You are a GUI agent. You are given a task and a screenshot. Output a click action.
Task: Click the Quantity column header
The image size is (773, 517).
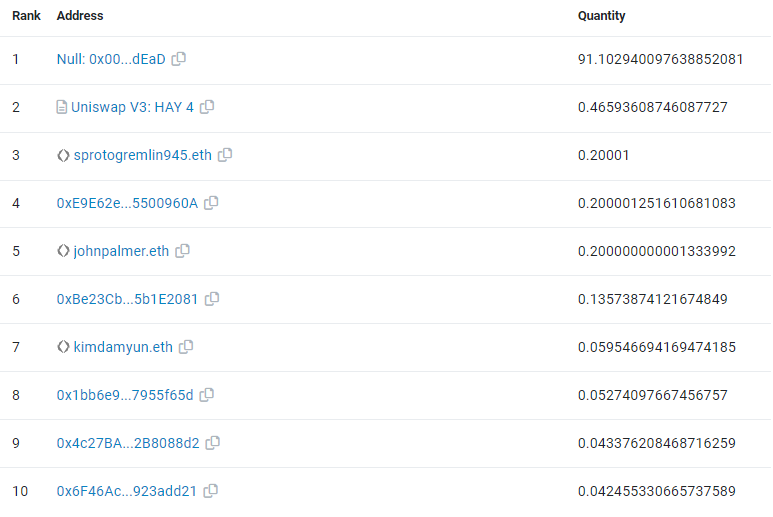click(601, 16)
